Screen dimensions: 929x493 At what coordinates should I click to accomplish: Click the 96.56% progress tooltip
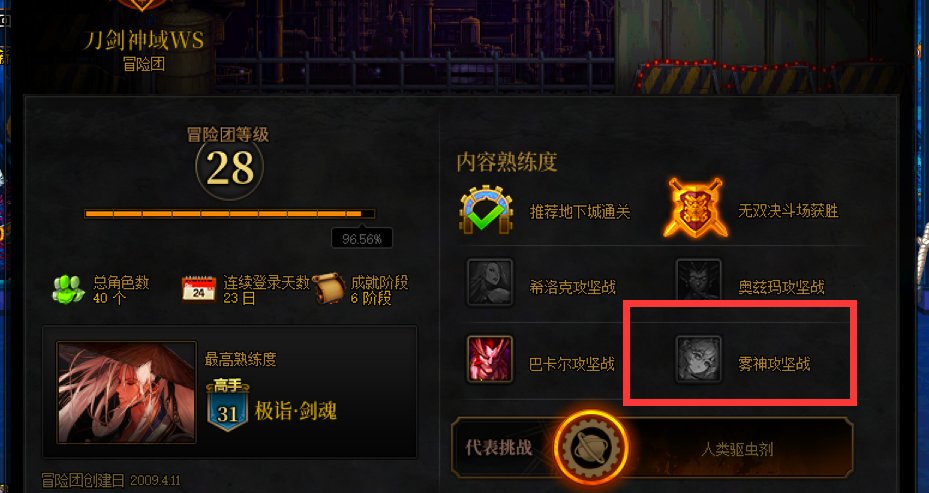tap(361, 239)
